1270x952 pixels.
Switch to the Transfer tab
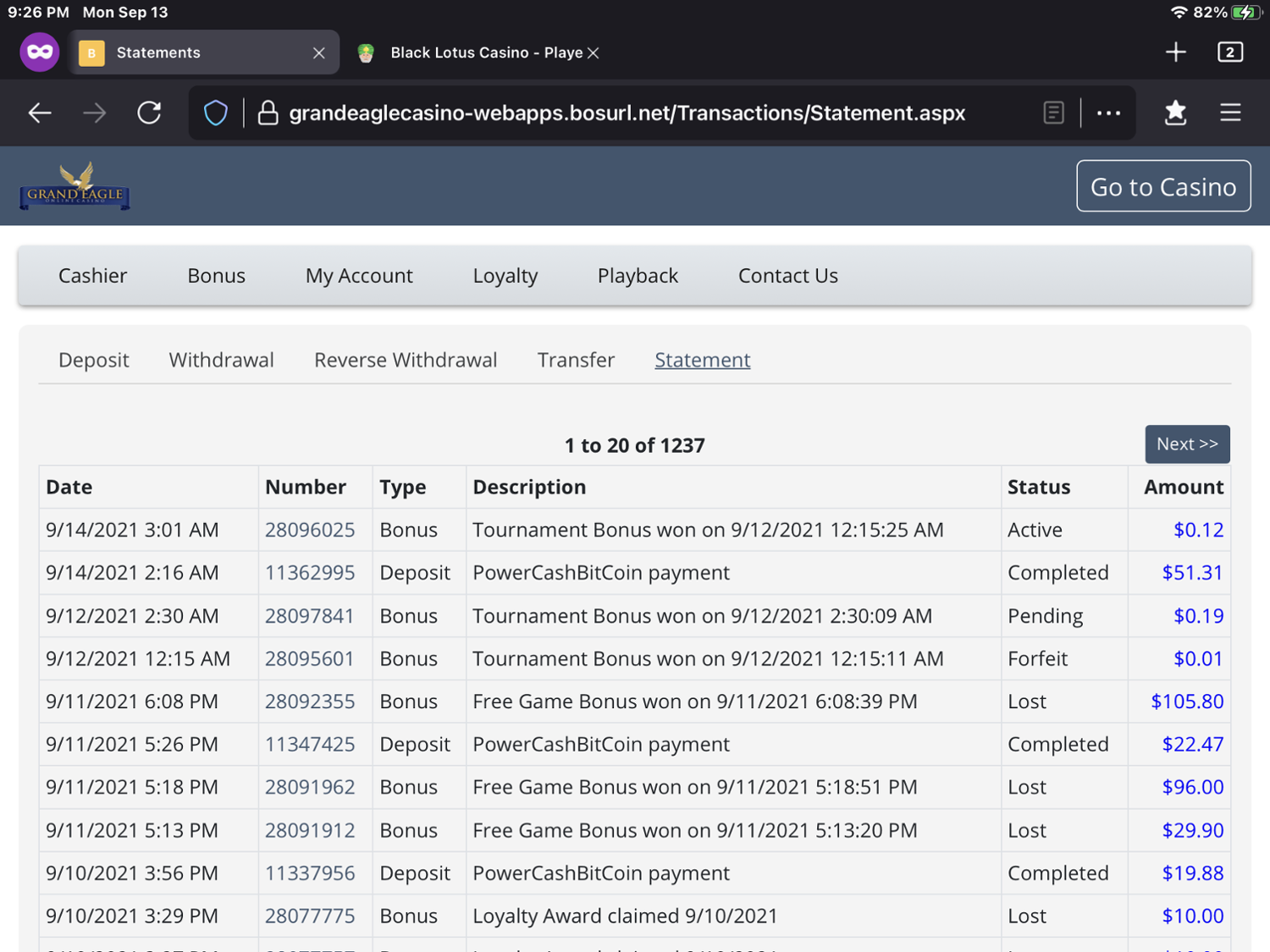point(576,360)
